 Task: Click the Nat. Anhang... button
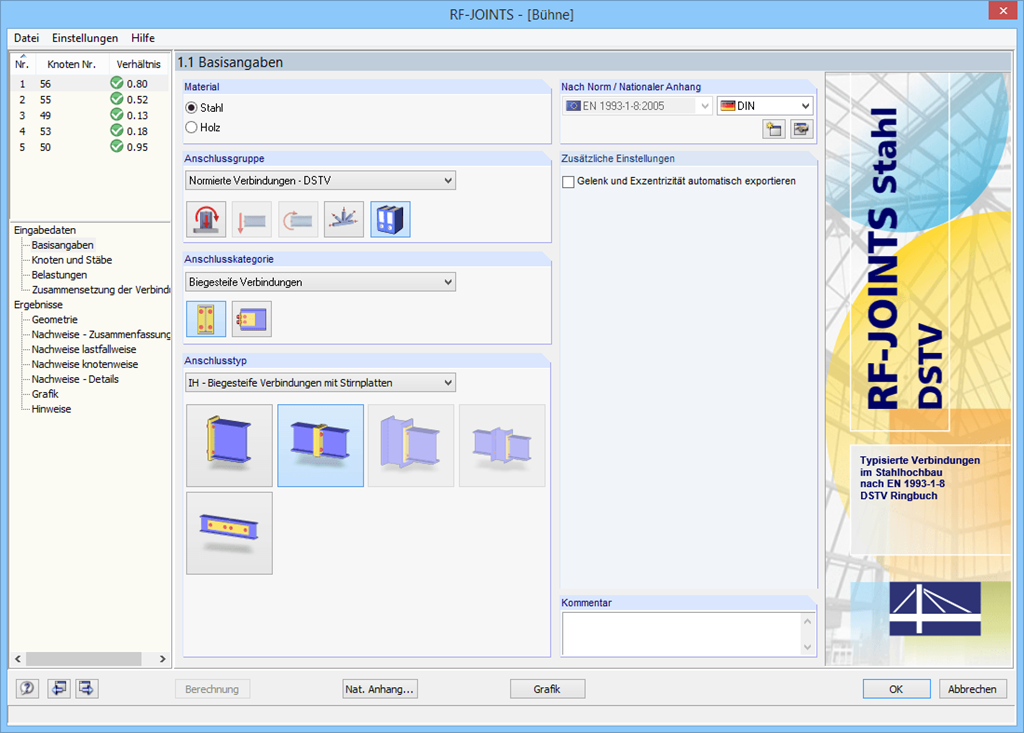pos(380,689)
